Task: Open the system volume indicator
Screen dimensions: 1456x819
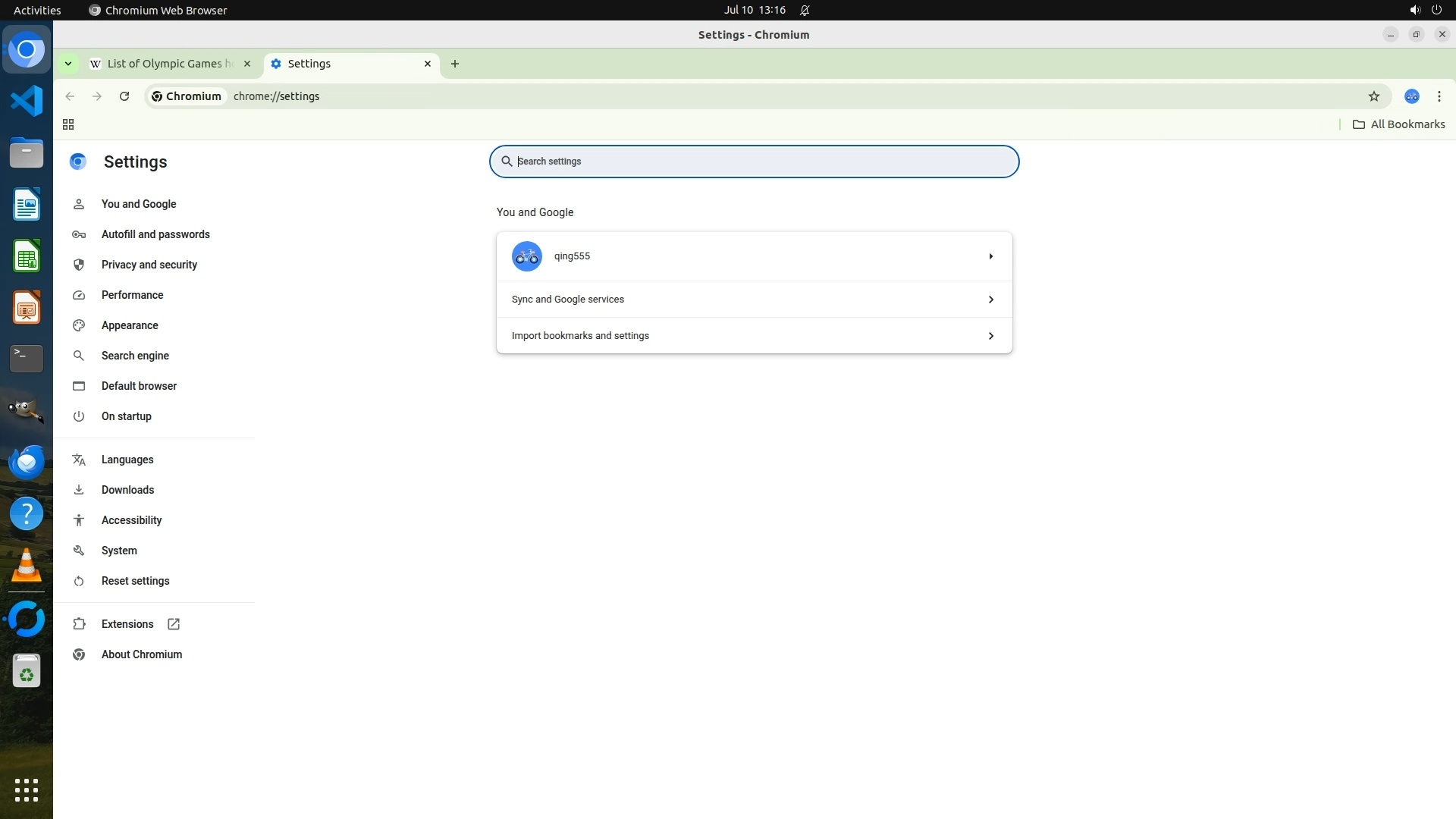Action: coord(1414,10)
